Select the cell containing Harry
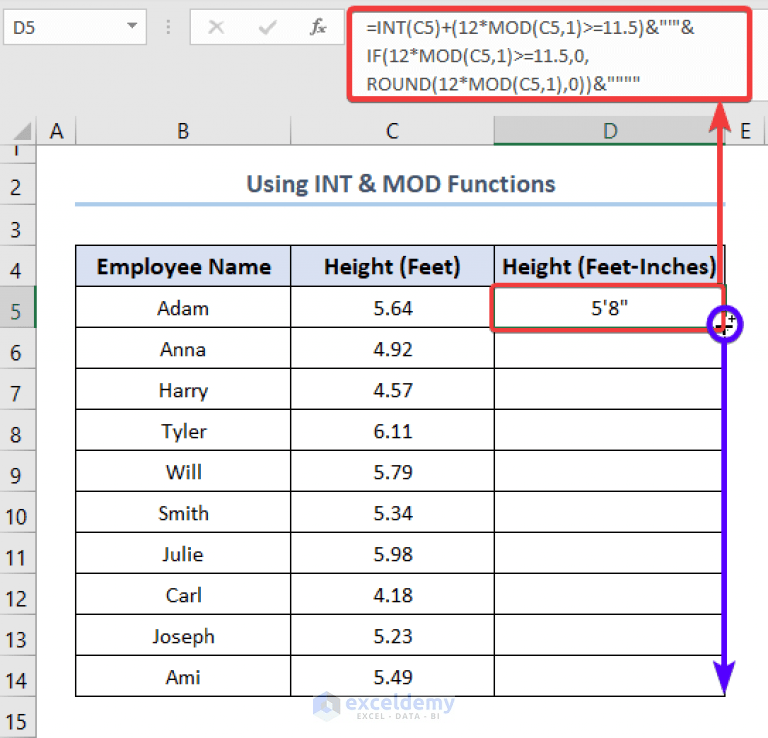Image resolution: width=768 pixels, height=738 pixels. point(183,390)
